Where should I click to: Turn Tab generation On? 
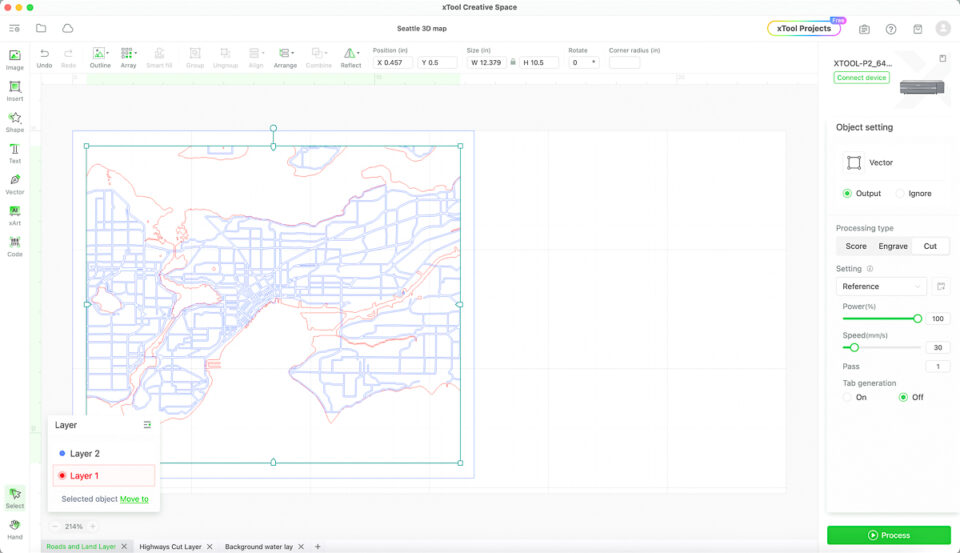tap(848, 398)
